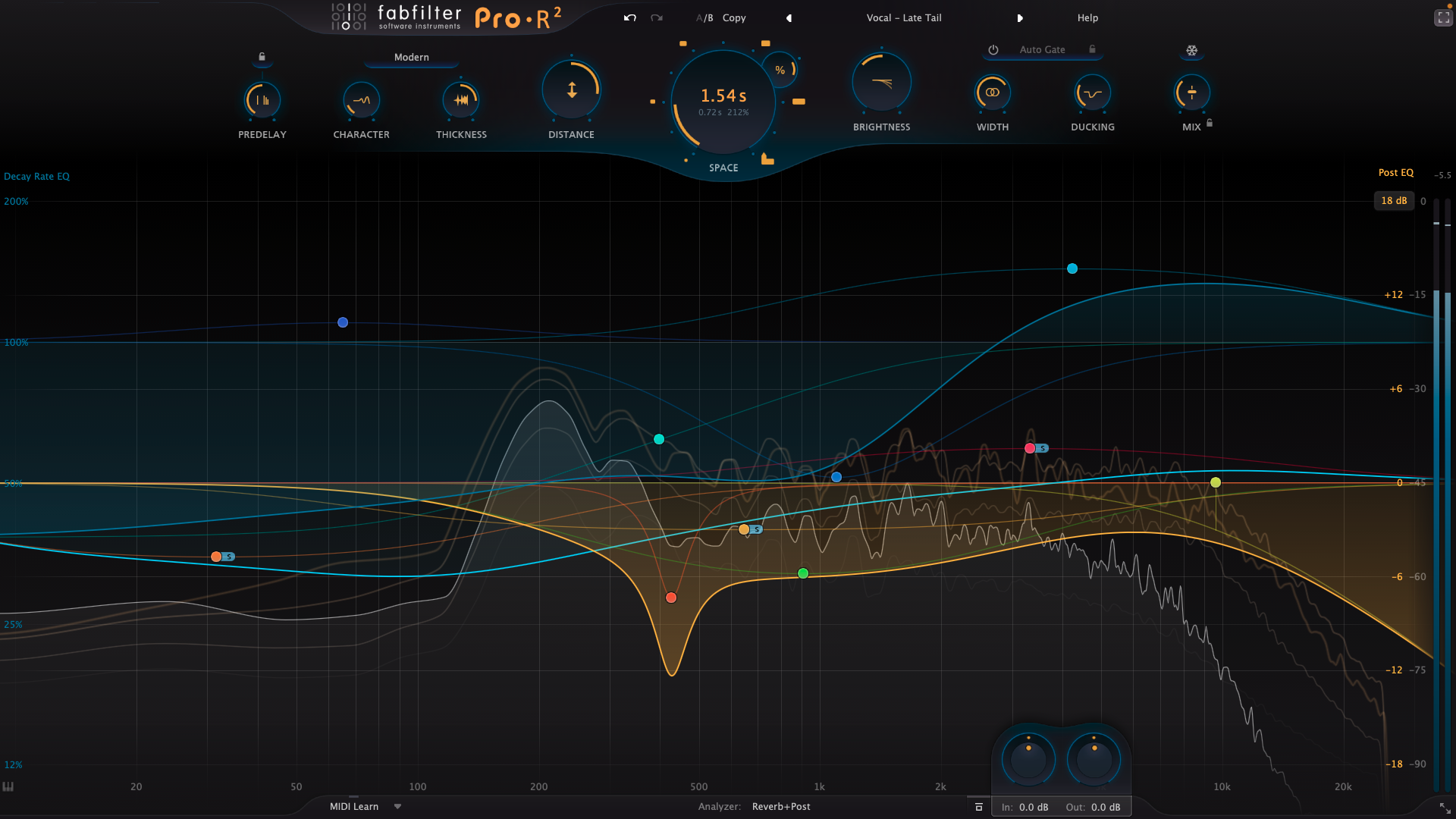This screenshot has width=1456, height=819.
Task: Open the MIDI Learn dropdown
Action: click(x=364, y=806)
